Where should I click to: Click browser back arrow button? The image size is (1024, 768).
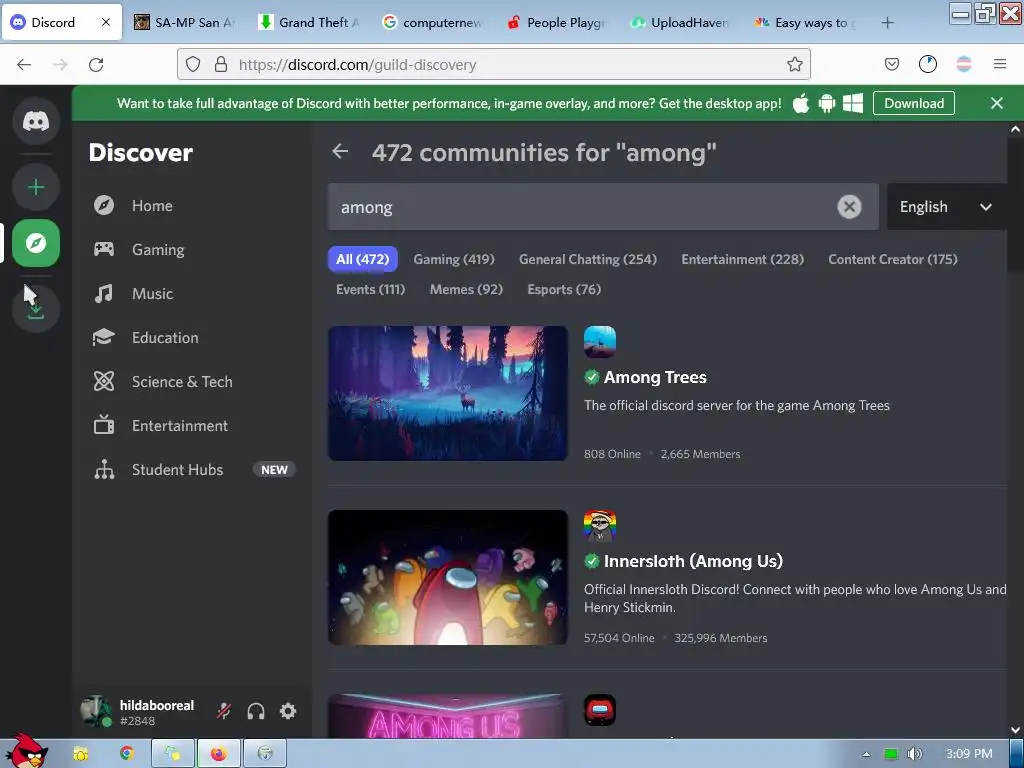[x=24, y=65]
